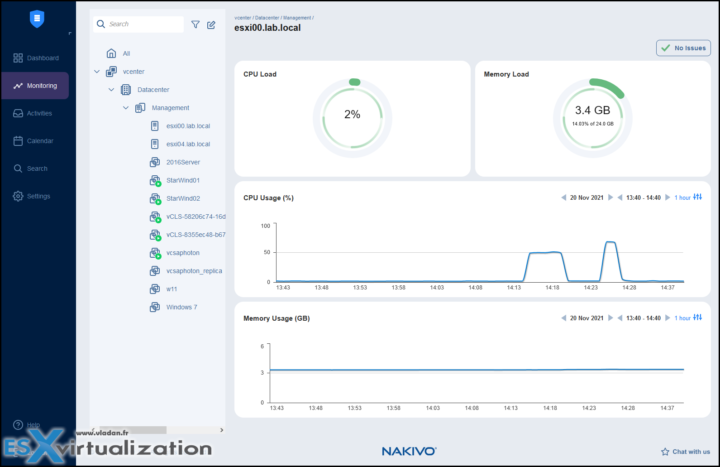Switch to the Dashboard menu

tap(36, 58)
